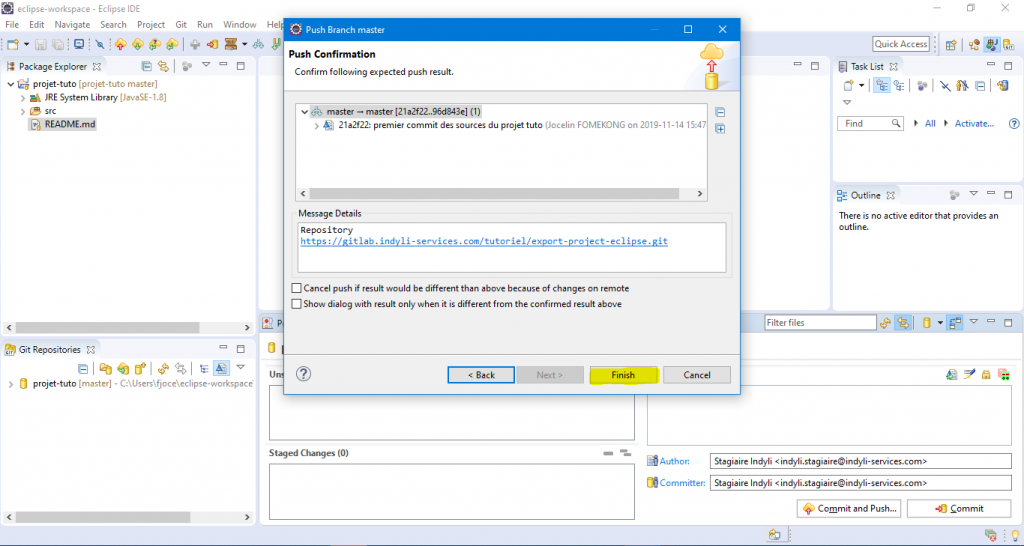The image size is (1024, 546).
Task: Click the Finish button in Push dialog
Action: tap(622, 375)
